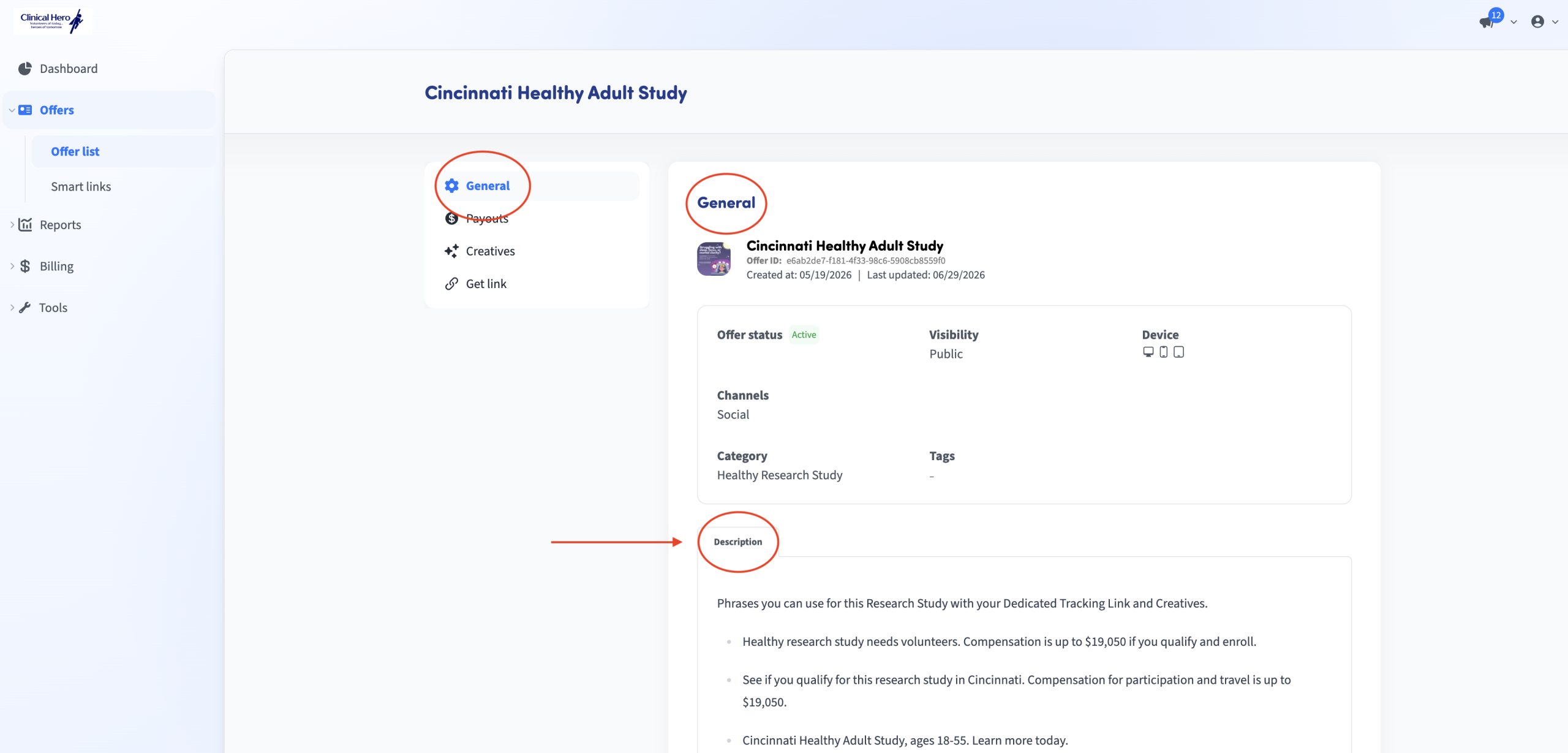Click the bullet 'See if you qualify'
This screenshot has height=753, width=1568.
(x=1017, y=691)
